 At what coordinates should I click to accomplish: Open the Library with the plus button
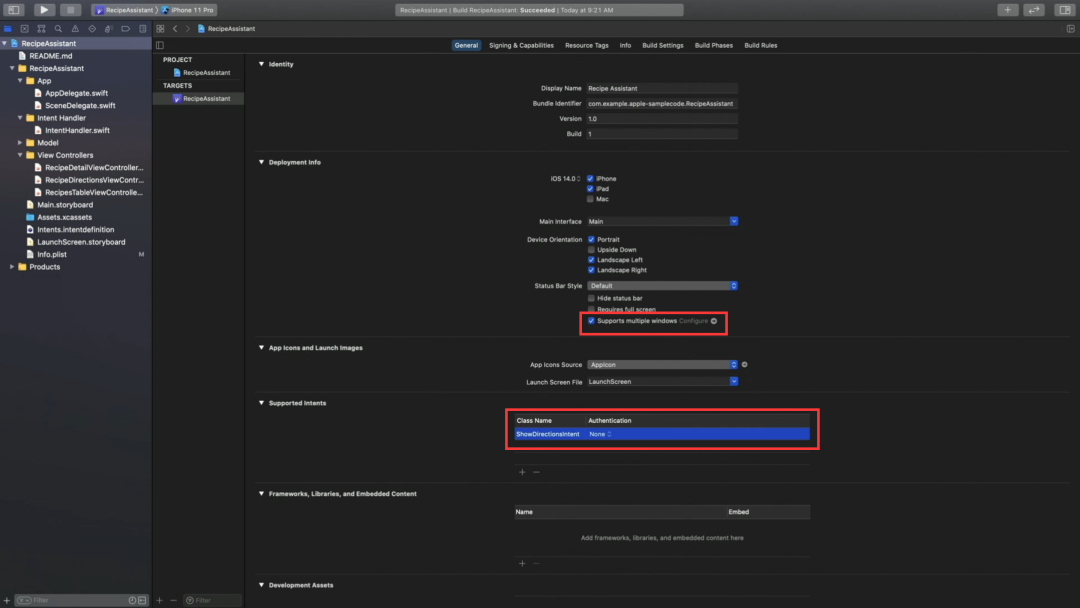(1008, 10)
